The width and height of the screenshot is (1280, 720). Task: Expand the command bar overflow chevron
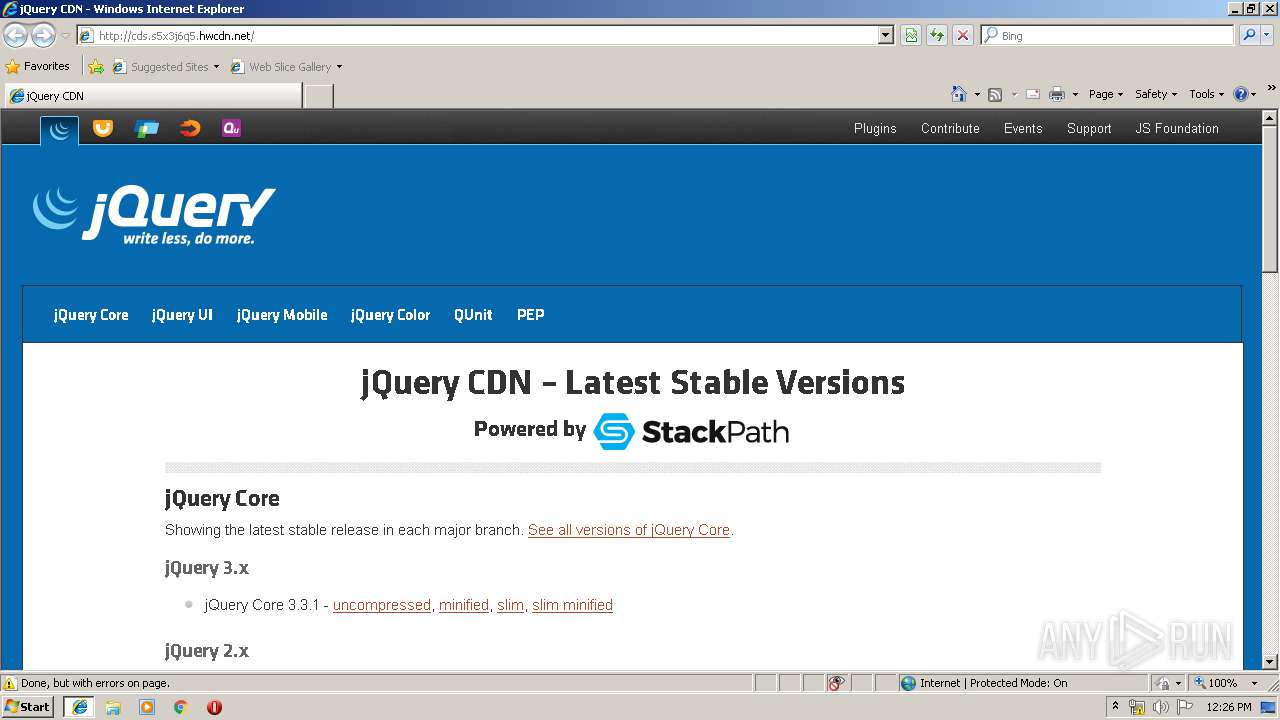coord(1272,89)
